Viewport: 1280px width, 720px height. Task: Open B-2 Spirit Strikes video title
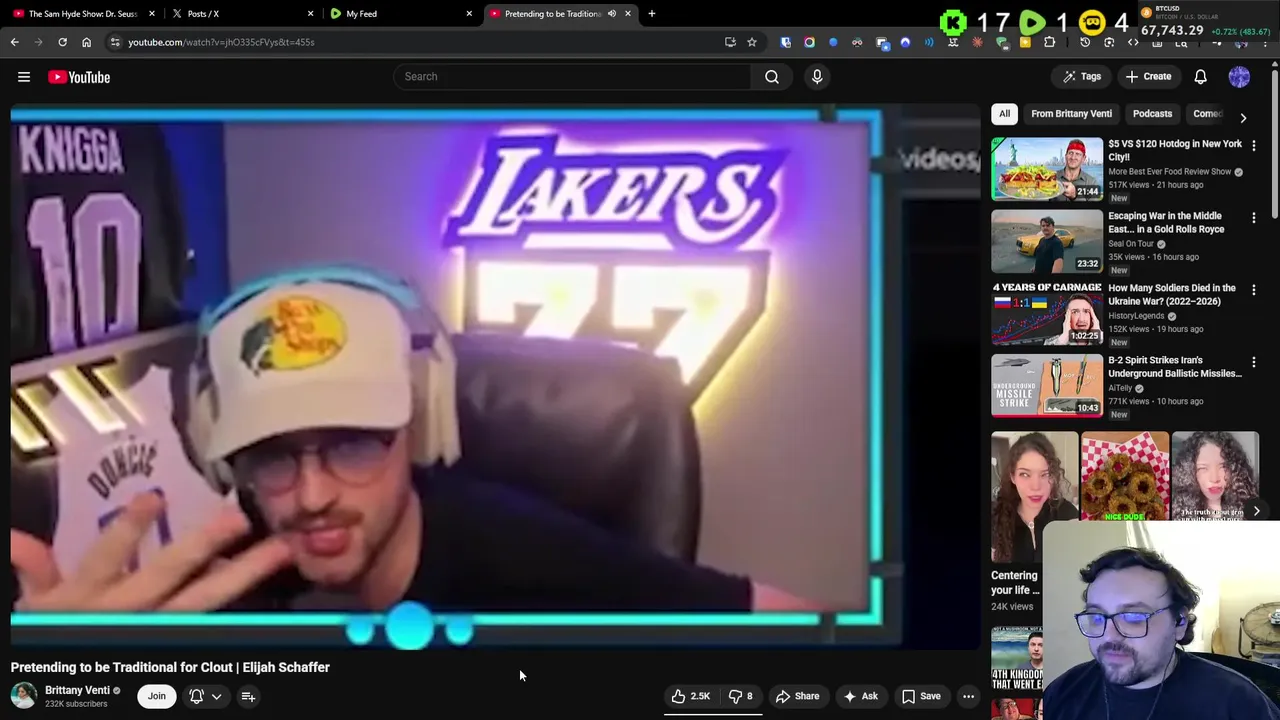point(1175,366)
